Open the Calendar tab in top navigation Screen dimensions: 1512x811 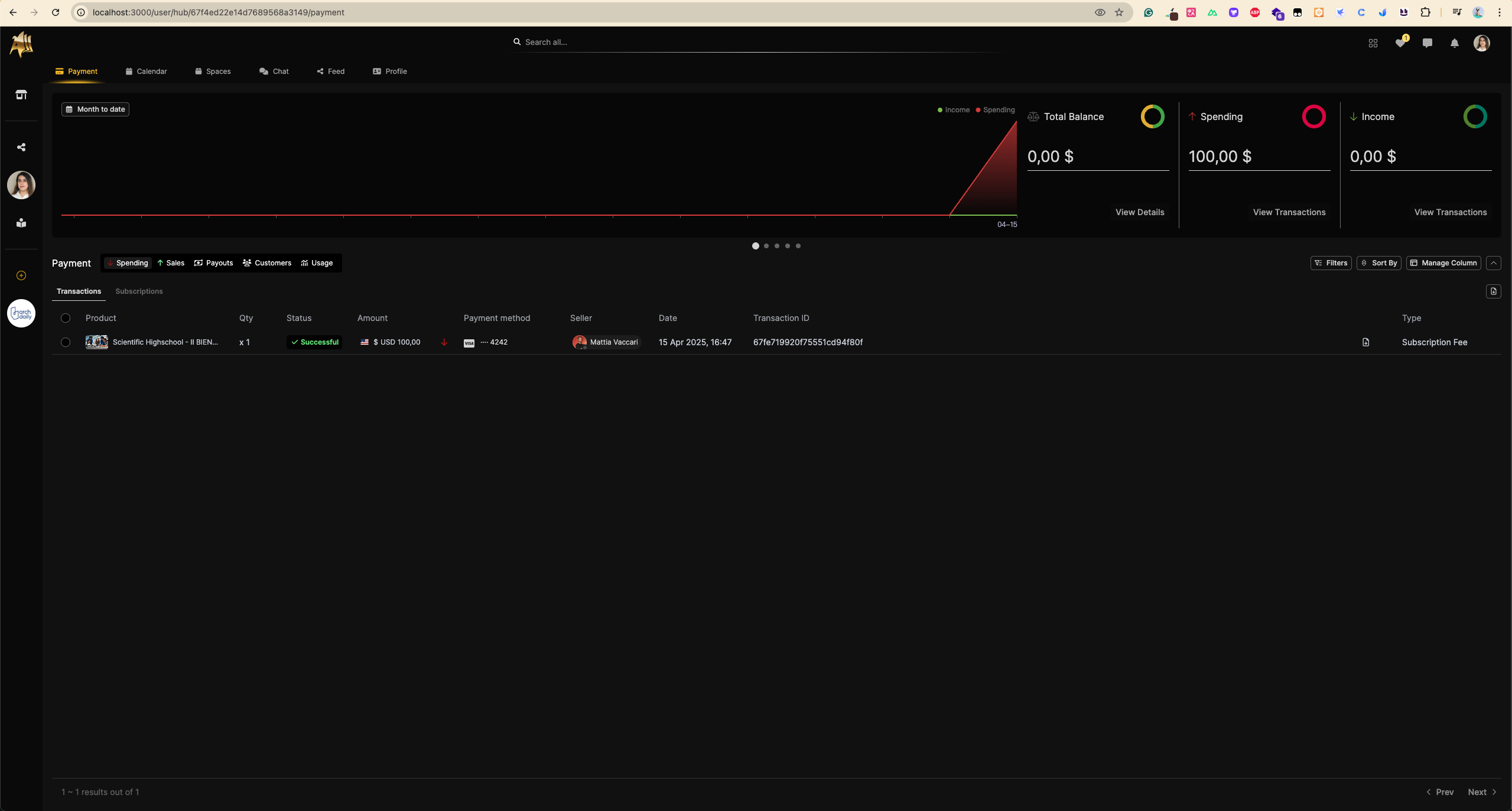[x=146, y=72]
